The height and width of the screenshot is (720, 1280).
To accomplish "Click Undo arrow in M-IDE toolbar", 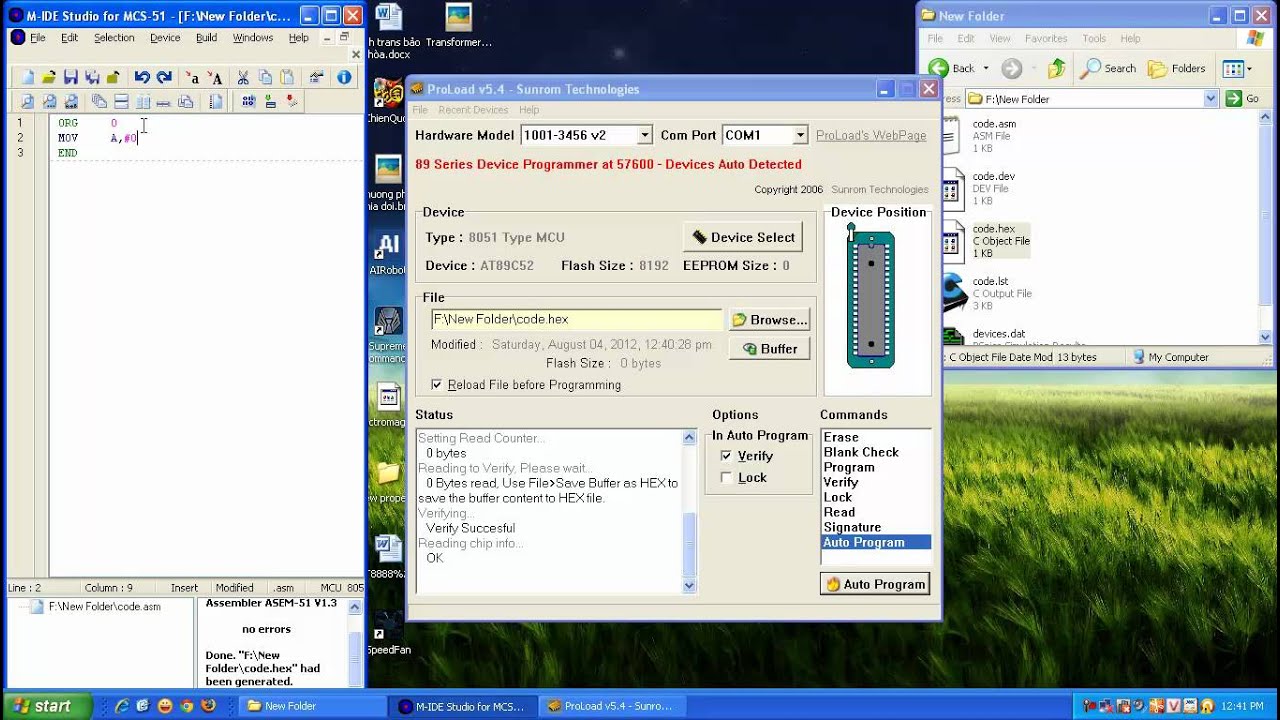I will tap(142, 77).
